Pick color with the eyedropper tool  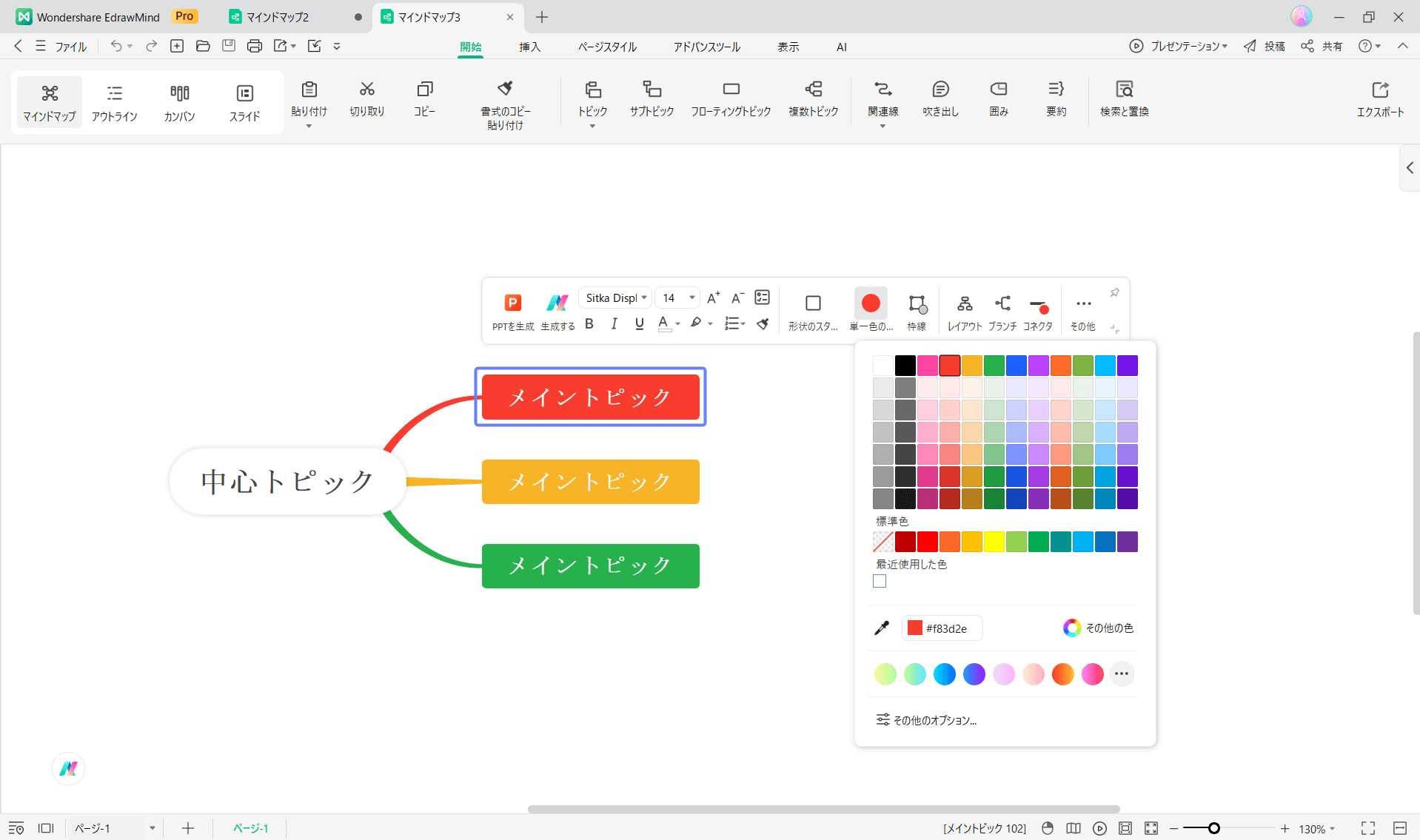881,628
